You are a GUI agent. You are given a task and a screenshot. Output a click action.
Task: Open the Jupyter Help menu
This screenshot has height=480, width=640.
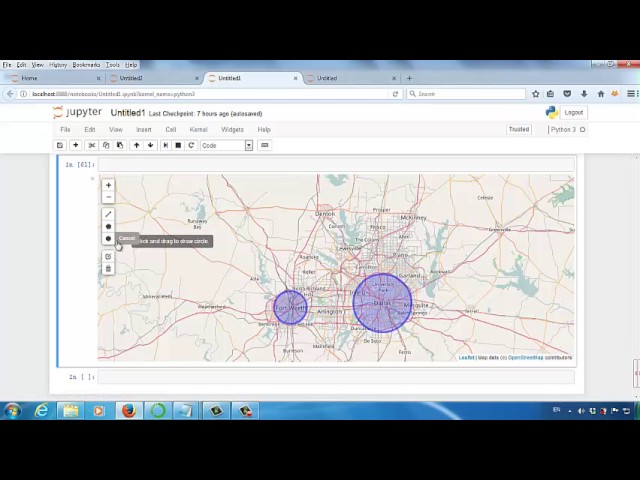[264, 129]
